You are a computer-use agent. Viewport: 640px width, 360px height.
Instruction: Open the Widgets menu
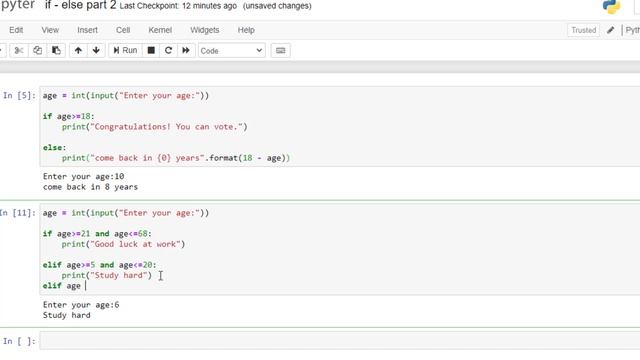click(x=204, y=30)
